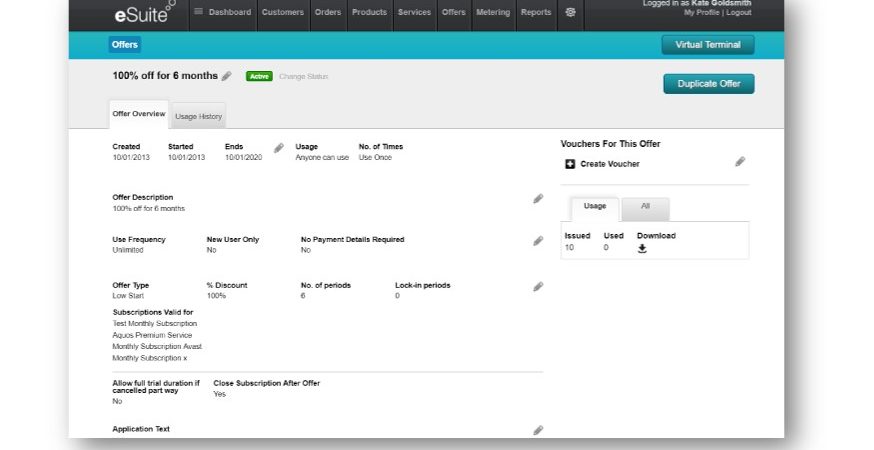This screenshot has height=450, width=874.
Task: Open the Dashboard menu
Action: [223, 12]
